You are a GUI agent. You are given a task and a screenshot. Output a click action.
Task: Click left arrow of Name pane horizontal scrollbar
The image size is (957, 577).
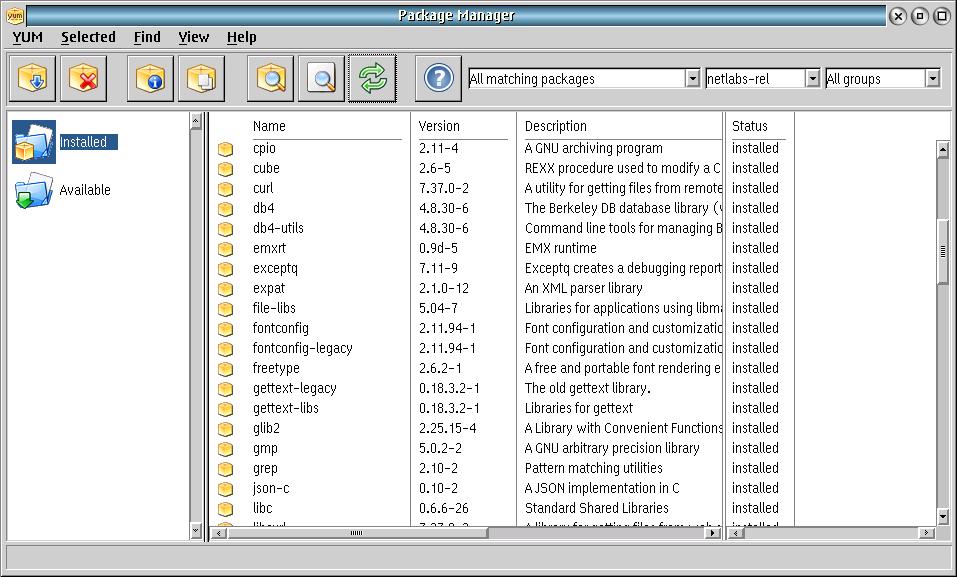(218, 533)
